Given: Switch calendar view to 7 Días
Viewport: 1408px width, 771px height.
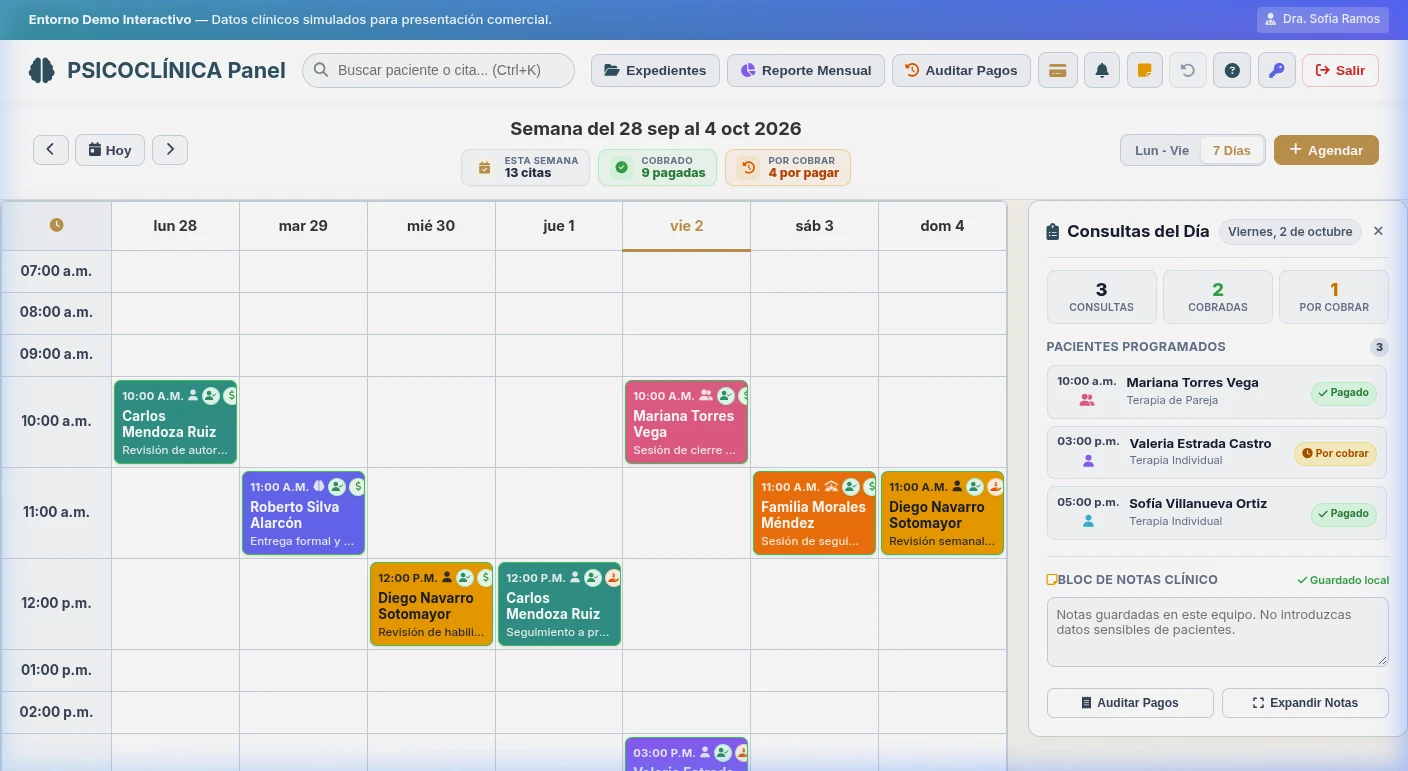Looking at the screenshot, I should (x=1232, y=150).
